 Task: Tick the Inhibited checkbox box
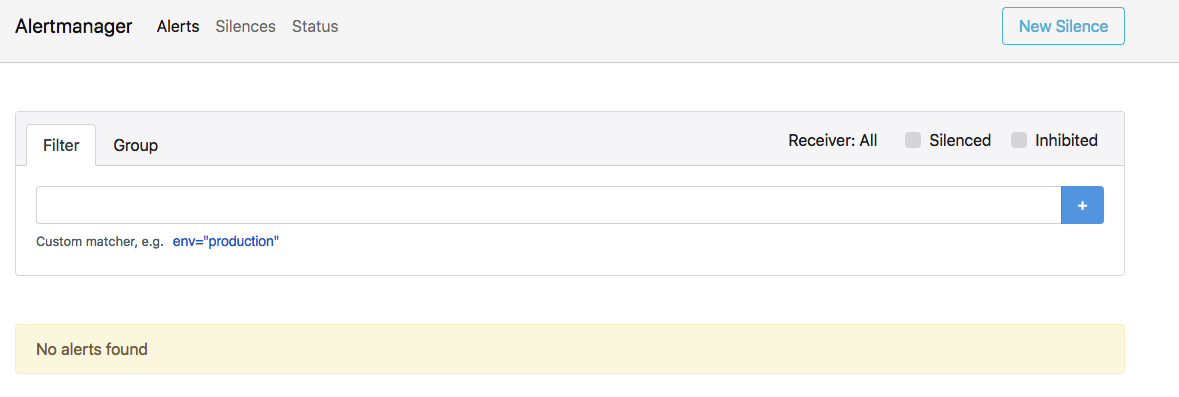click(x=1019, y=141)
